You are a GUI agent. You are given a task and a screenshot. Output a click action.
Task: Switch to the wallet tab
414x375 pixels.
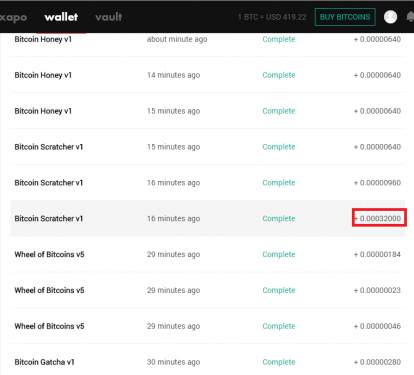[x=61, y=17]
